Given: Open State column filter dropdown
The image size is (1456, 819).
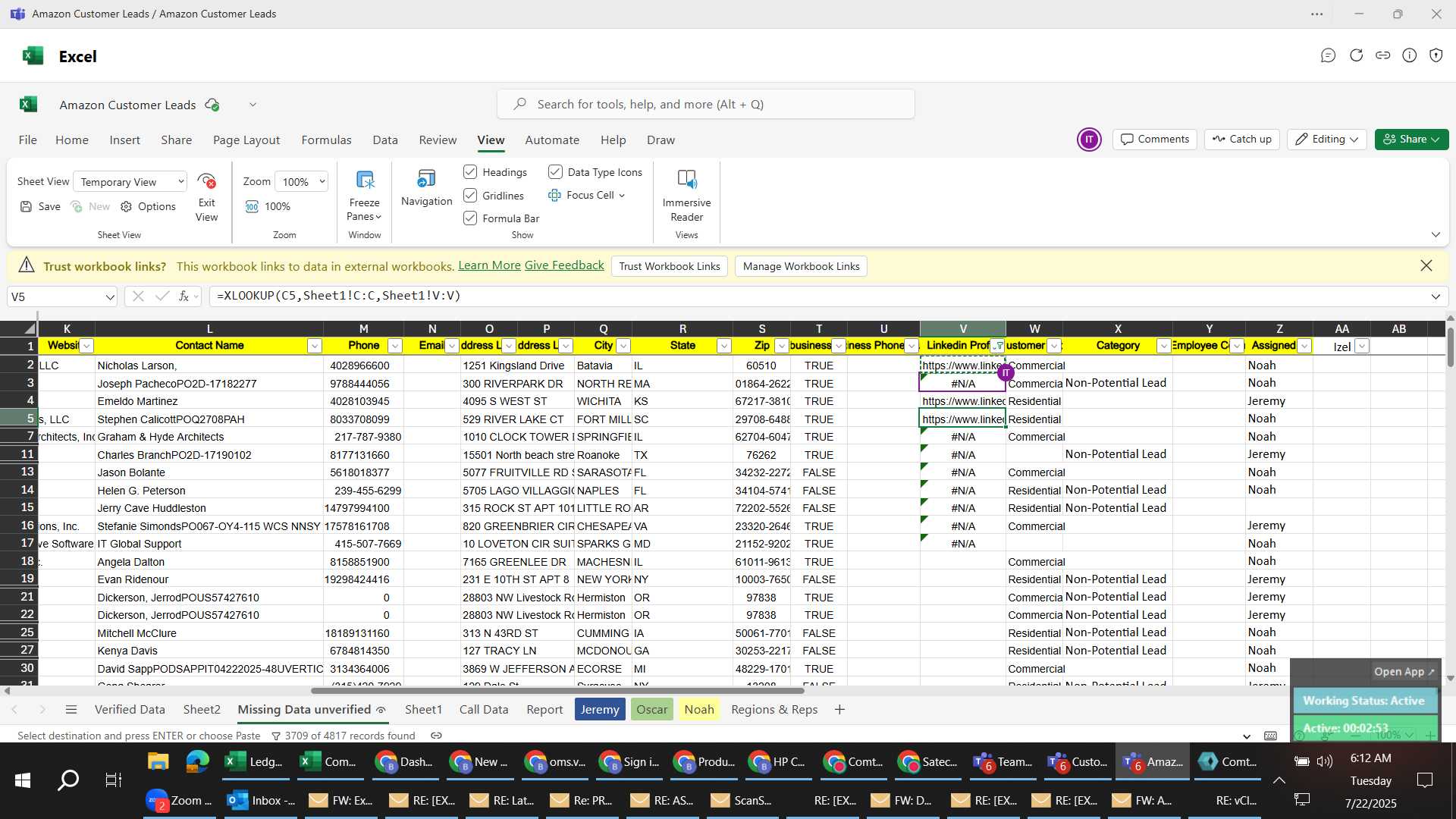Looking at the screenshot, I should pos(723,346).
